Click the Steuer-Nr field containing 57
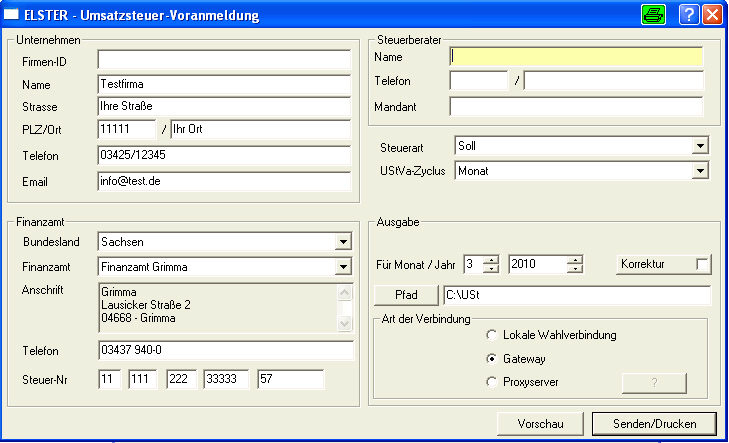 pyautogui.click(x=291, y=379)
